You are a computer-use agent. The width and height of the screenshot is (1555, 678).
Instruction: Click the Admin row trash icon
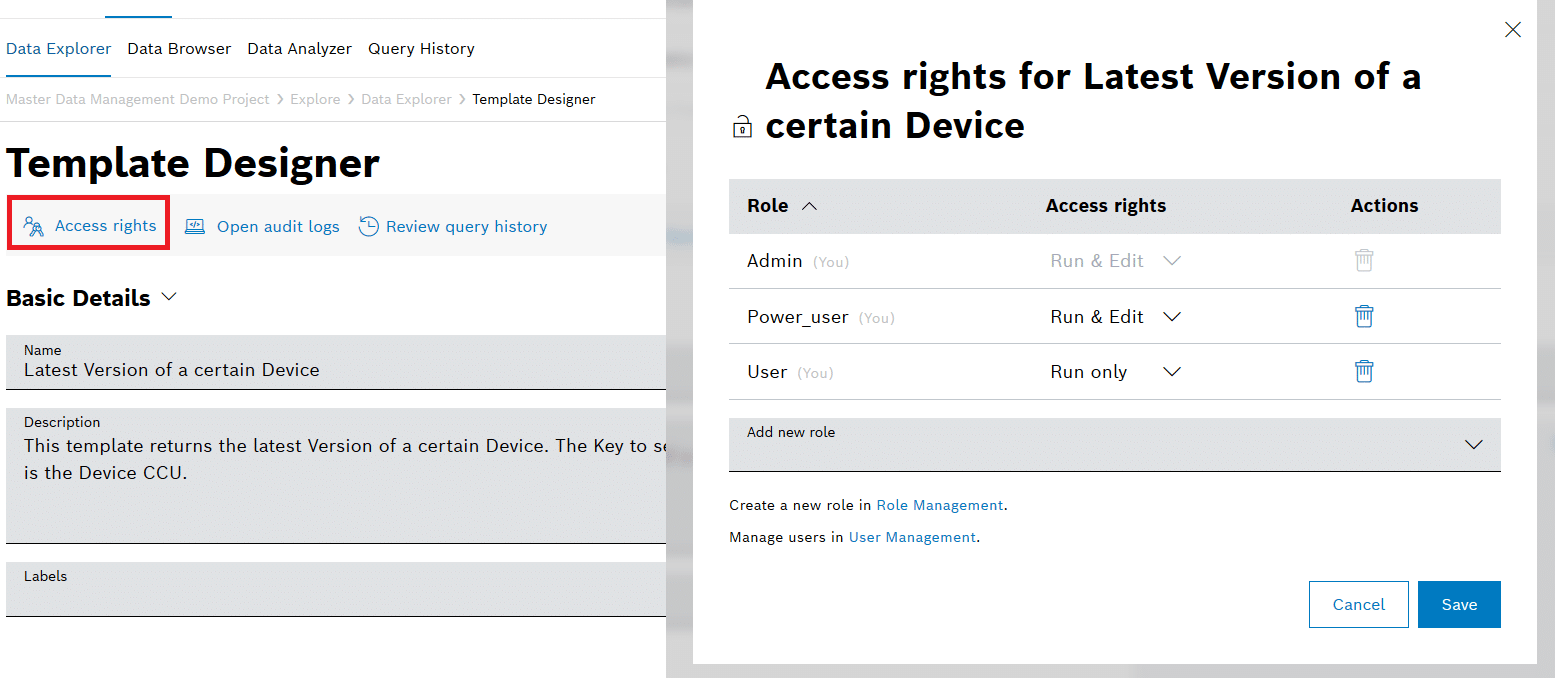click(1364, 261)
